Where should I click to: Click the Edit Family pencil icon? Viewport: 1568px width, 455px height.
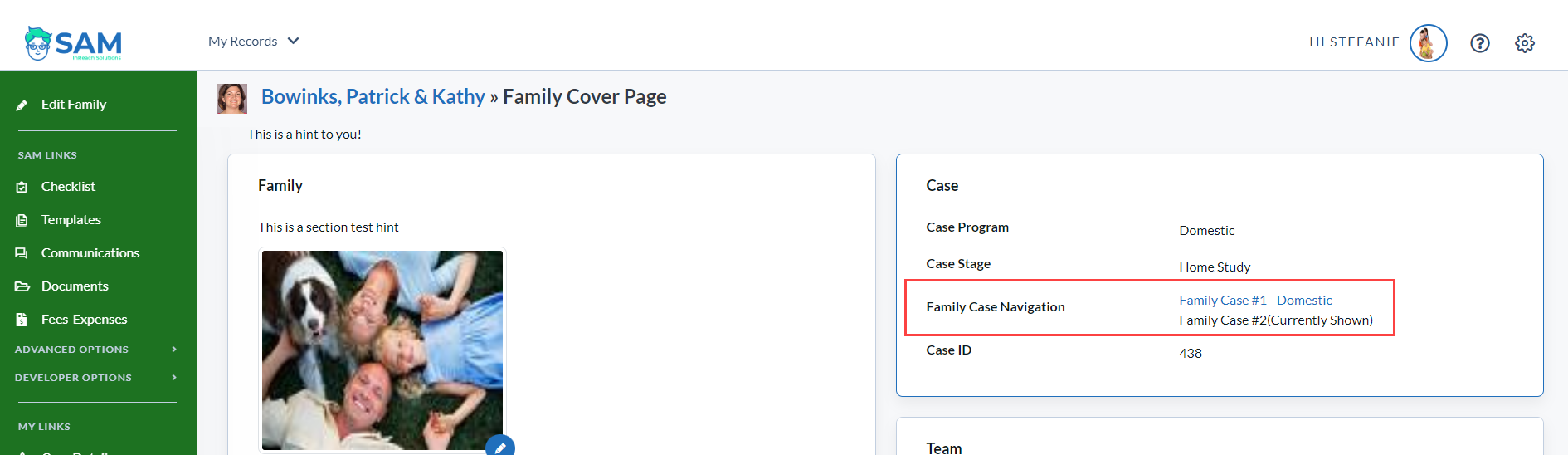point(22,105)
